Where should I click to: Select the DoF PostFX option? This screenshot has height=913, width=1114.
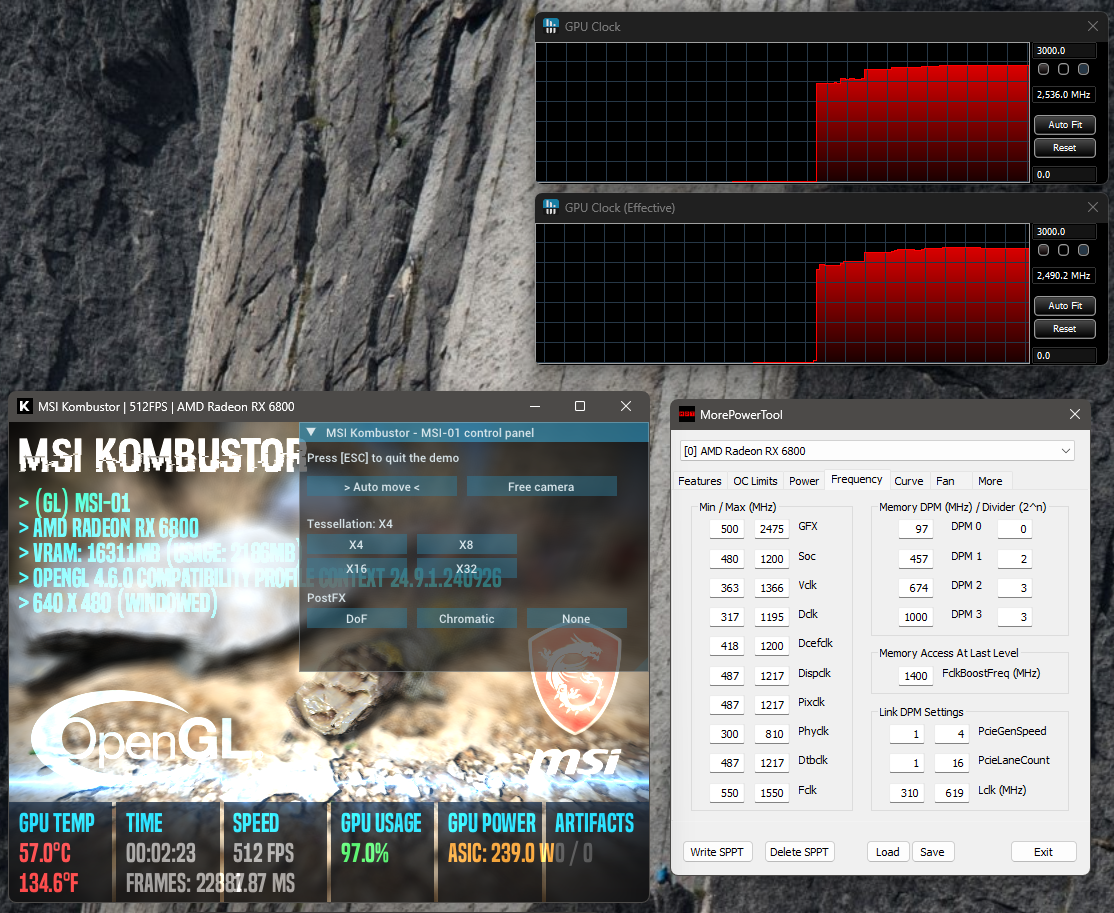(x=357, y=619)
